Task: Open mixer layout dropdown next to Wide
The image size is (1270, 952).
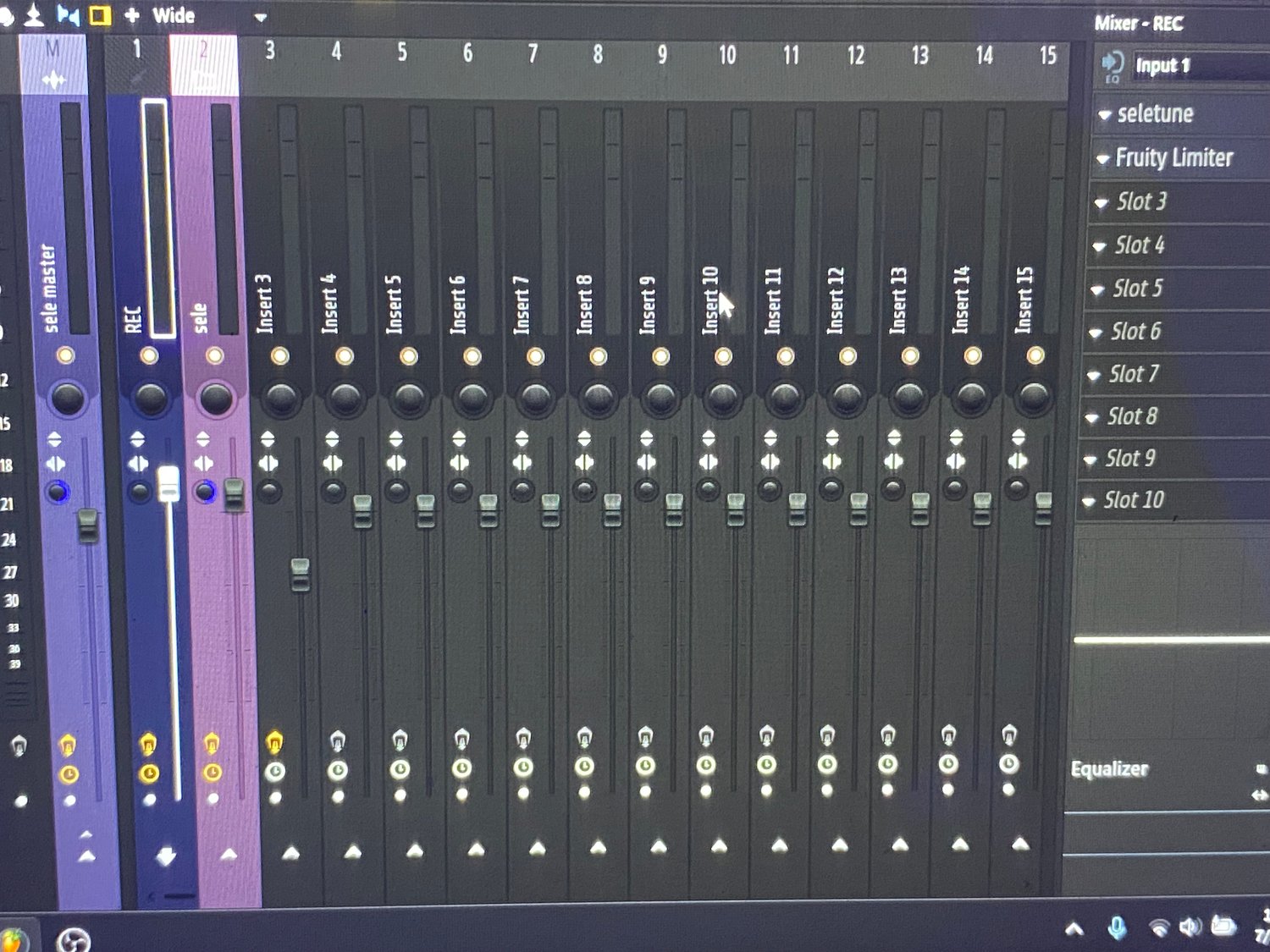Action: tap(260, 17)
